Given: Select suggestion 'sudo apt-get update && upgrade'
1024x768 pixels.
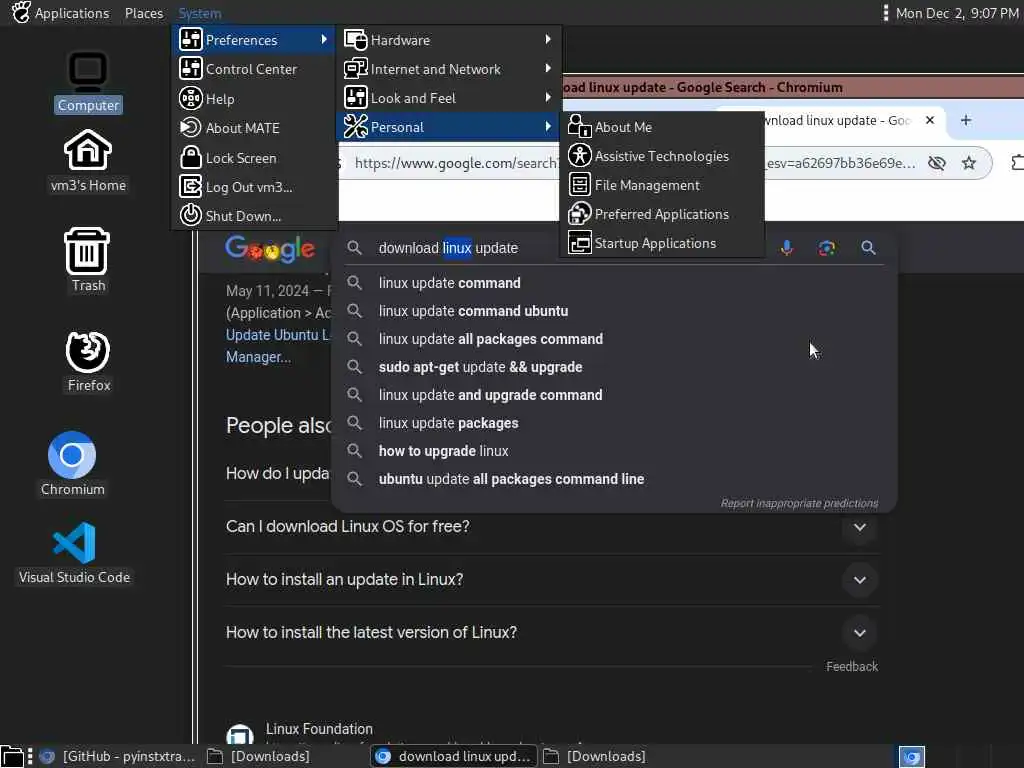Looking at the screenshot, I should (614, 367).
